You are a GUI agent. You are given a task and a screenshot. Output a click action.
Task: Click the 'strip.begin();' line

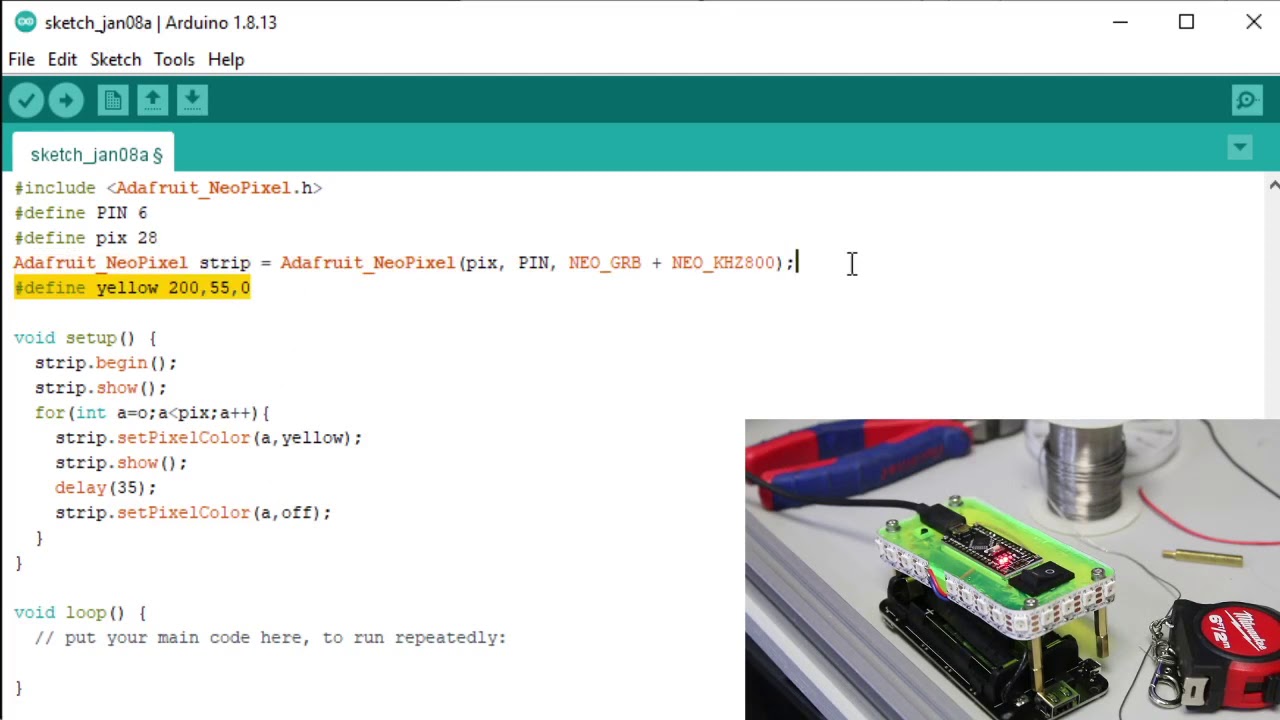106,363
